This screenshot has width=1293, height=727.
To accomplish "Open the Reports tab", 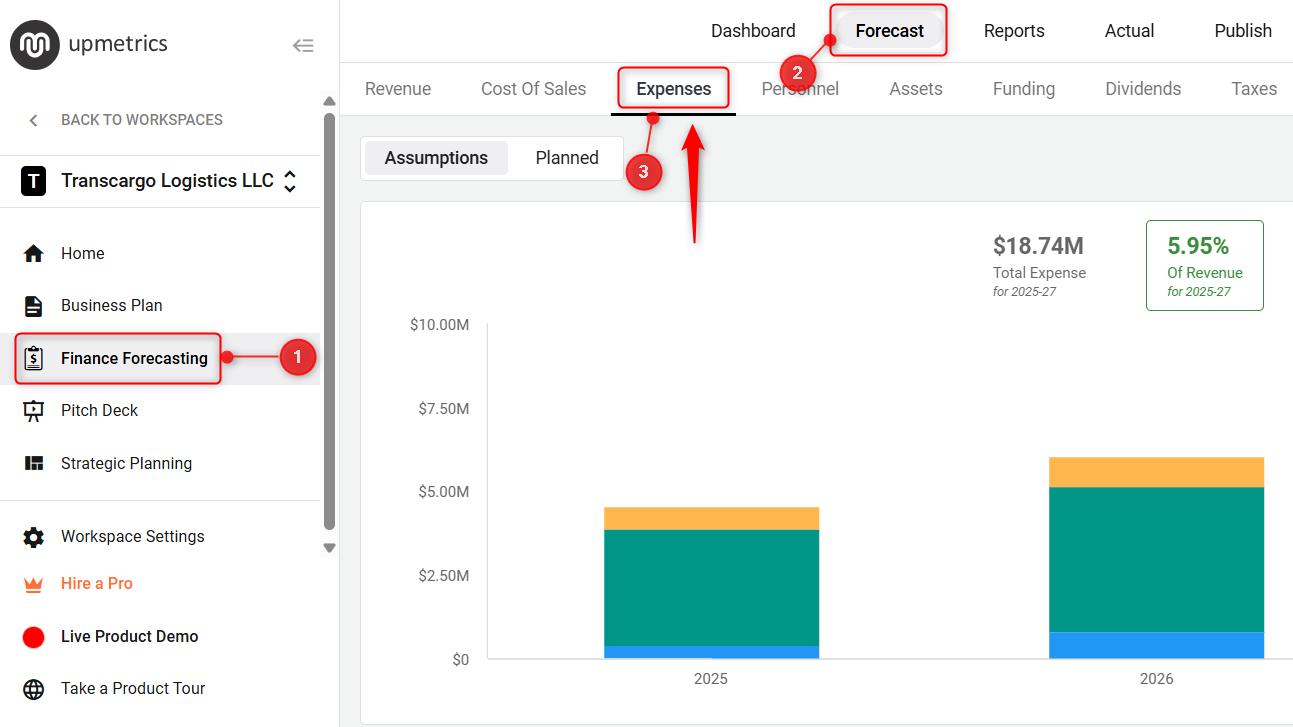I will pos(1014,31).
